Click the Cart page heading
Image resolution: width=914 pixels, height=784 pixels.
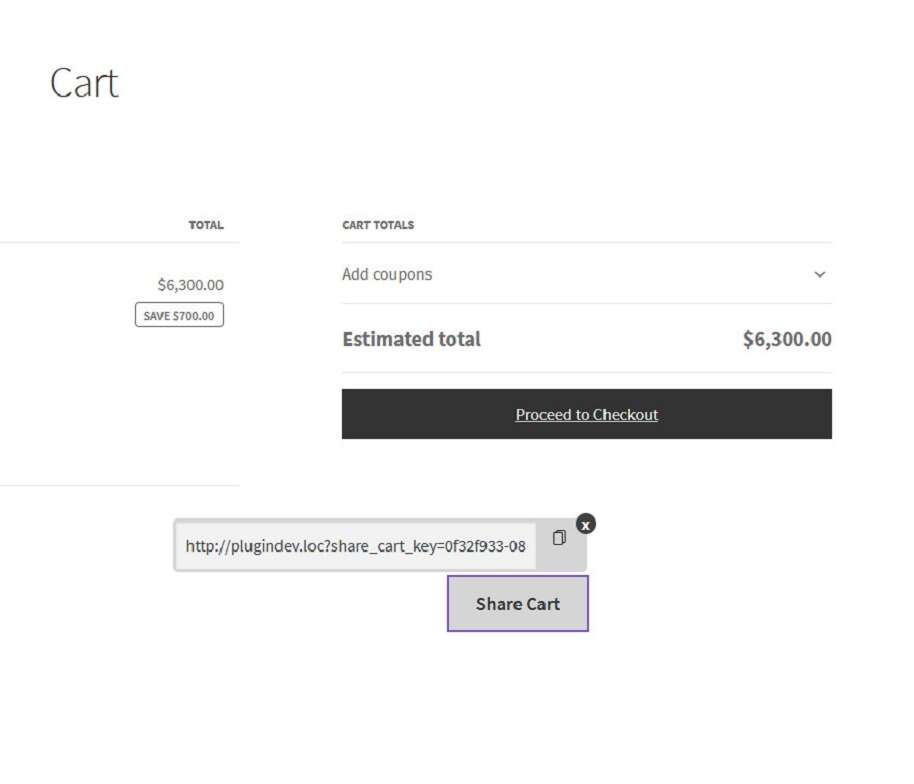tap(84, 83)
